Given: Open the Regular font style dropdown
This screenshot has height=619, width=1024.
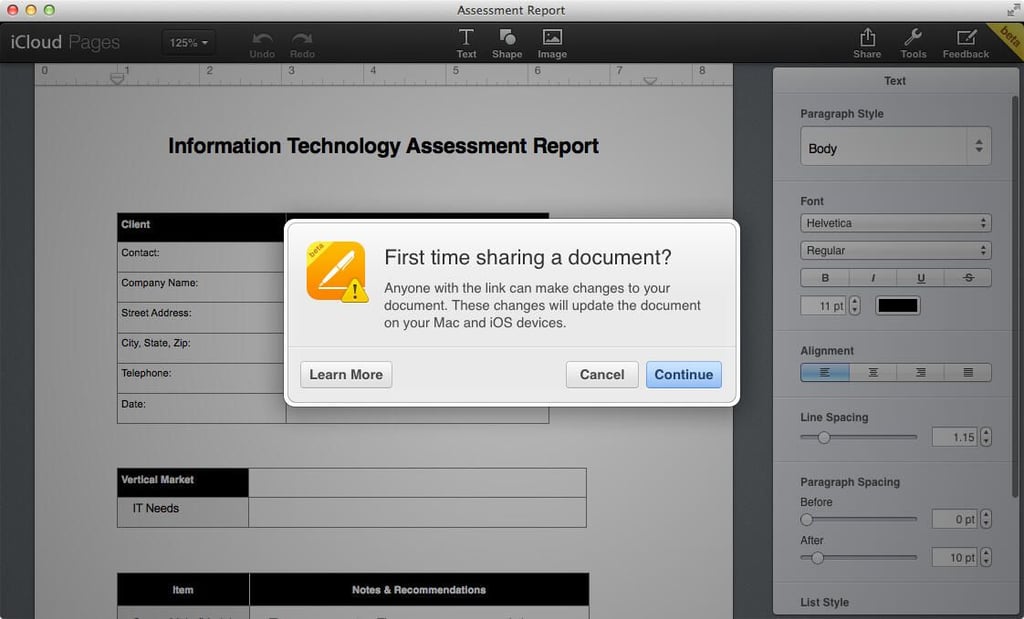Looking at the screenshot, I should (895, 251).
